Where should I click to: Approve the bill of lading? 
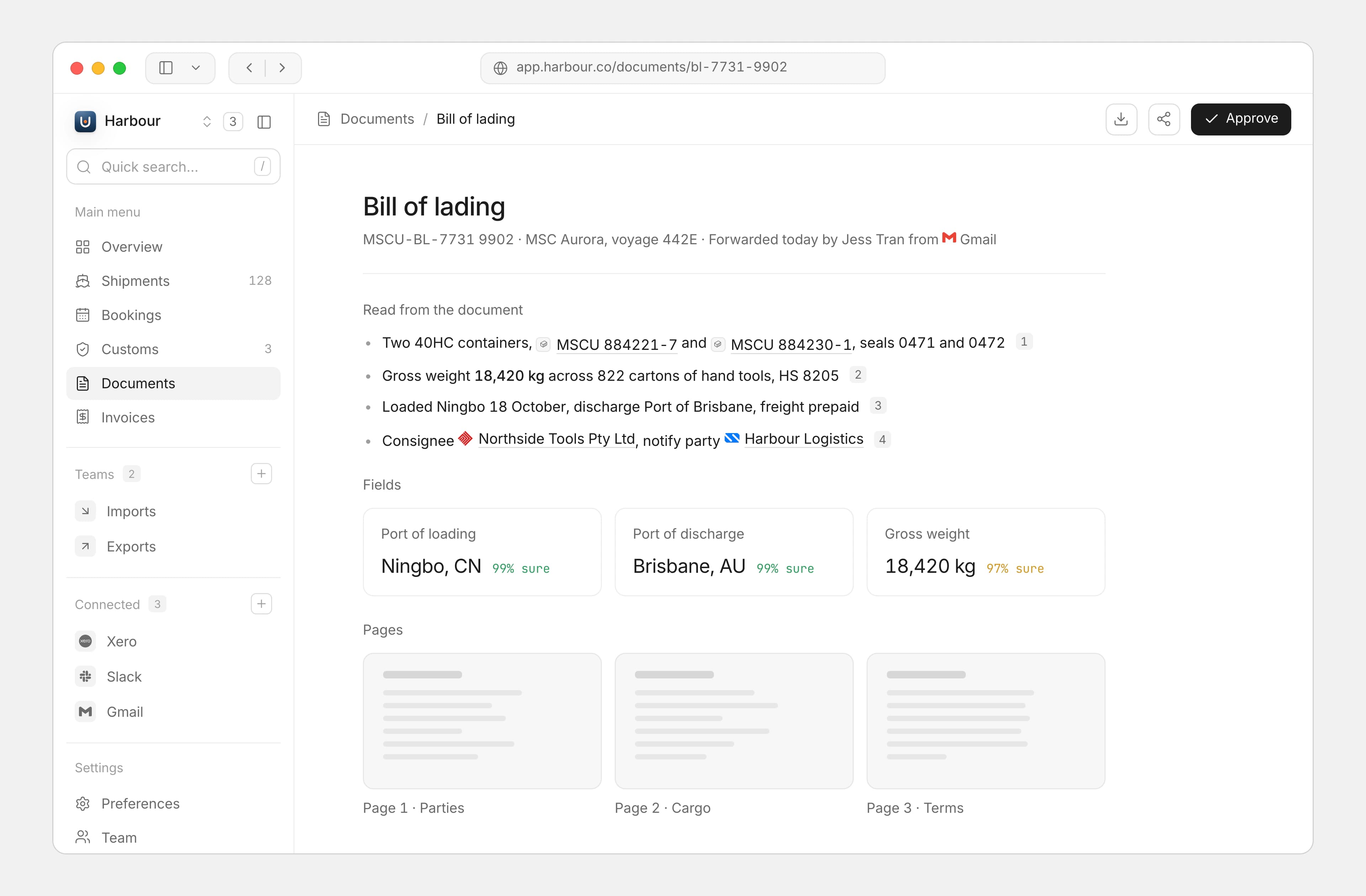tap(1240, 119)
